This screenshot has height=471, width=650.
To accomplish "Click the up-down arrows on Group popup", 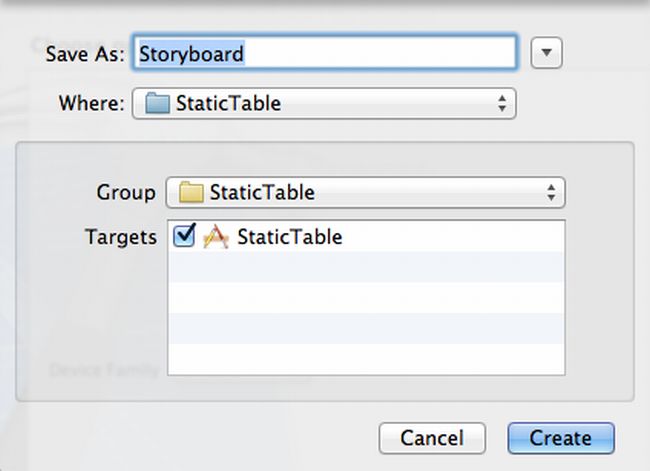I will 550,192.
